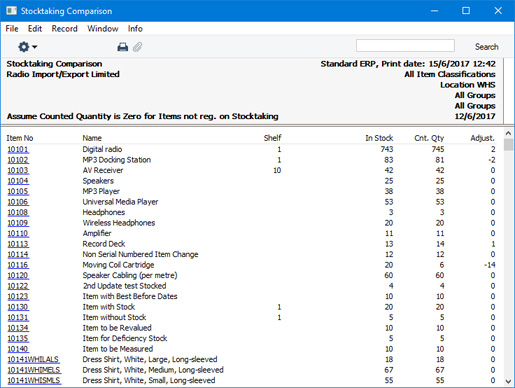Click the 'Adjust.' column header
The image size is (515, 388).
[482, 138]
